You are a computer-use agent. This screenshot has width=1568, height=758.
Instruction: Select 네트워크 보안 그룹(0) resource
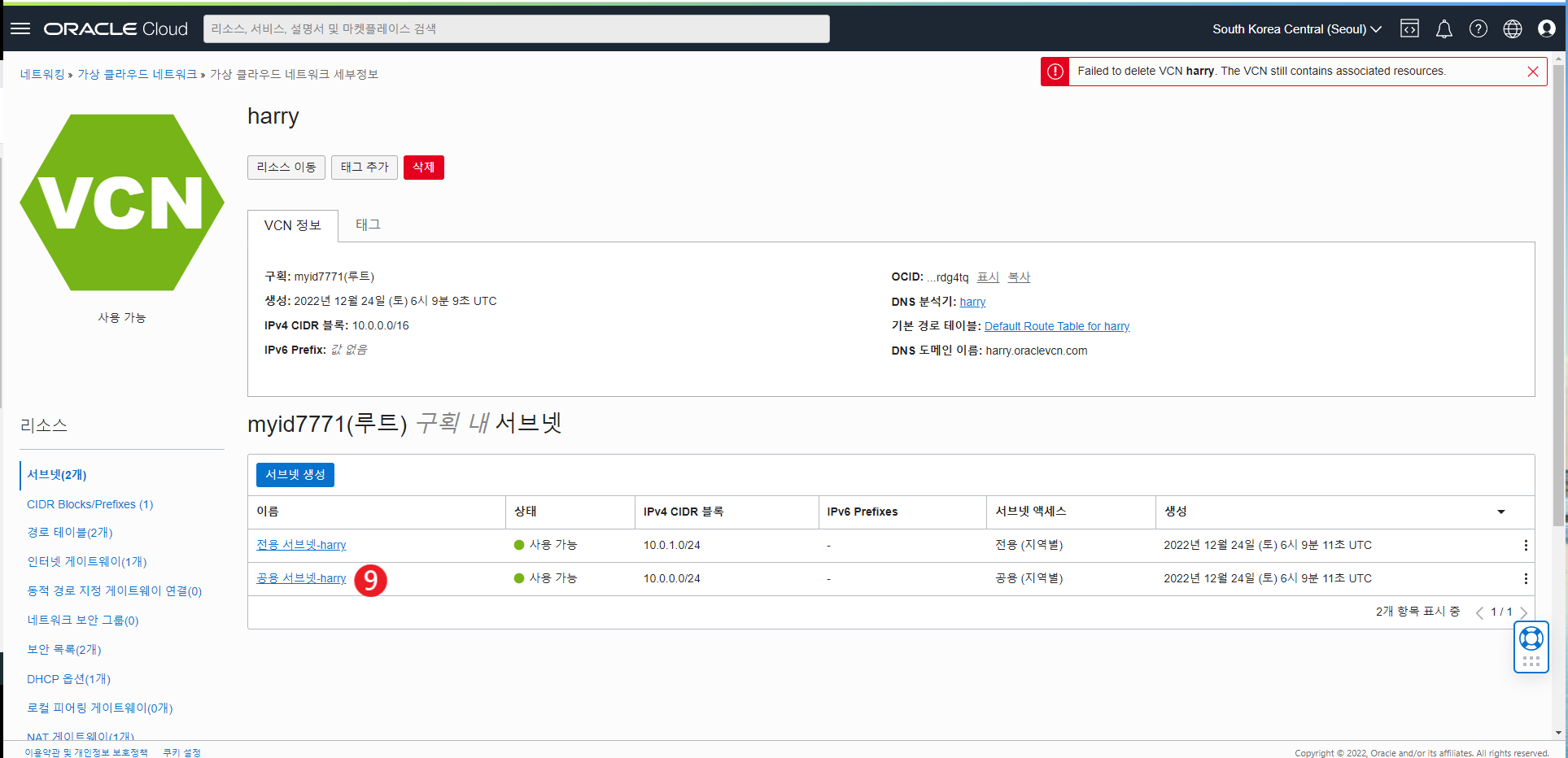click(x=83, y=621)
